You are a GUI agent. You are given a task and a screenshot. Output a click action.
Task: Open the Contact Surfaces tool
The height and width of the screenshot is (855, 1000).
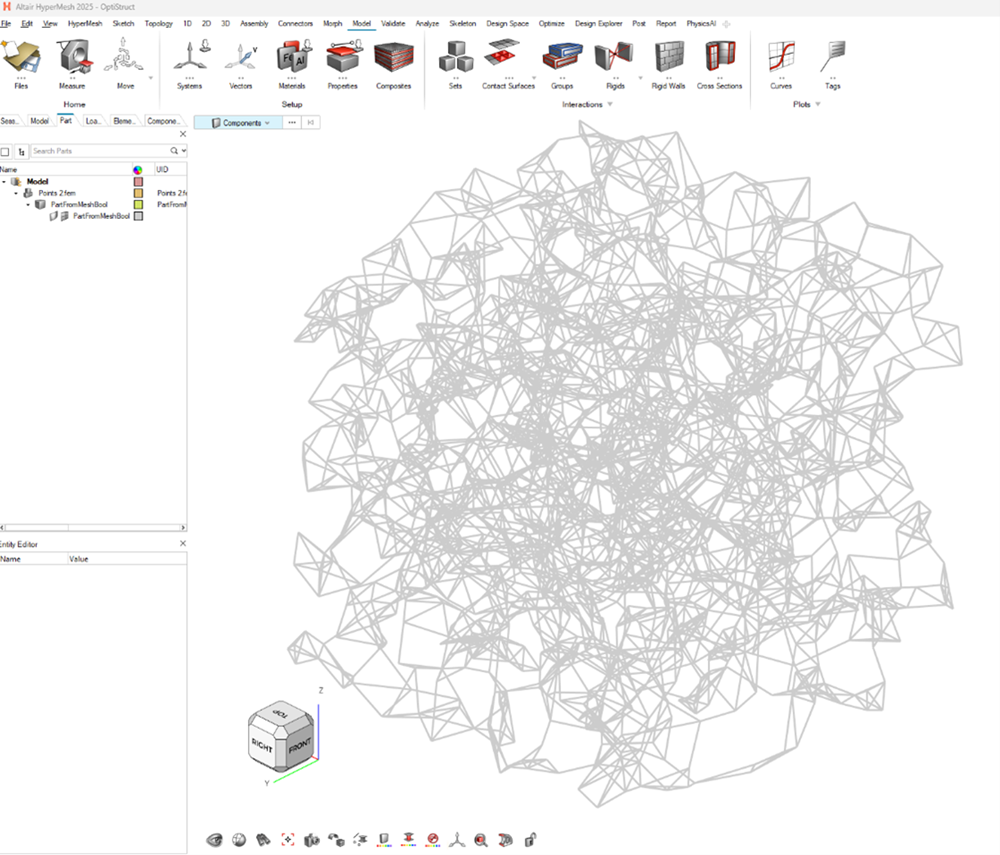[508, 62]
